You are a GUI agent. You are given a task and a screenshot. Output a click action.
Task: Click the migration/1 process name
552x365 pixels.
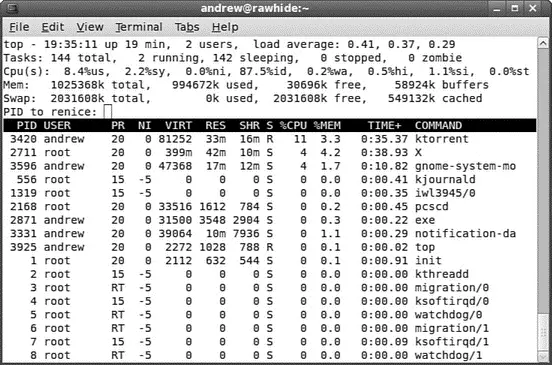(x=452, y=328)
